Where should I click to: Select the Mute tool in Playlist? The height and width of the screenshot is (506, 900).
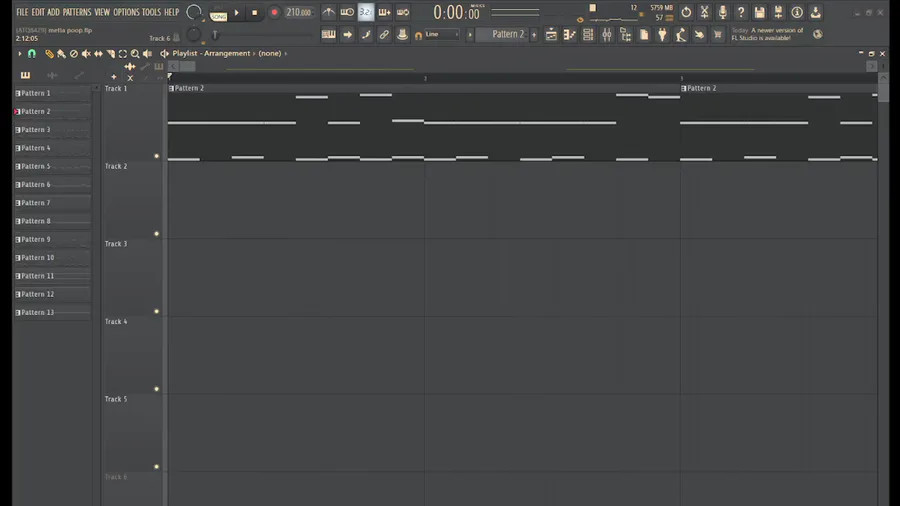pos(86,53)
